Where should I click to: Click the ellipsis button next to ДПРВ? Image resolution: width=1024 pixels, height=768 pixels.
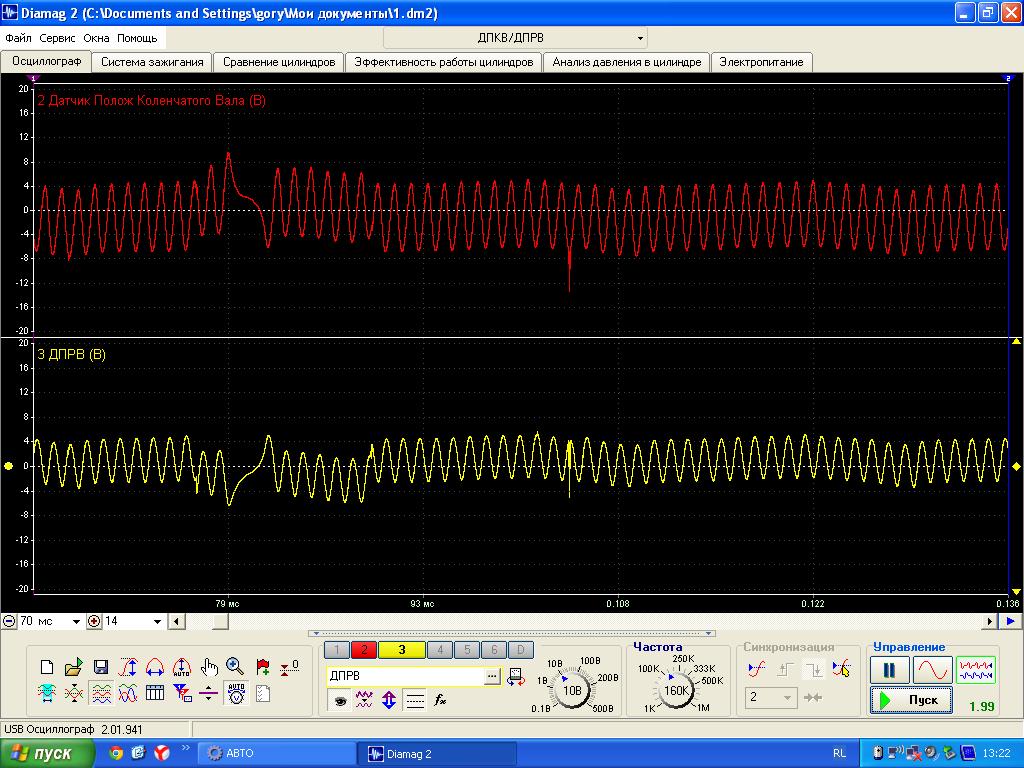(492, 677)
